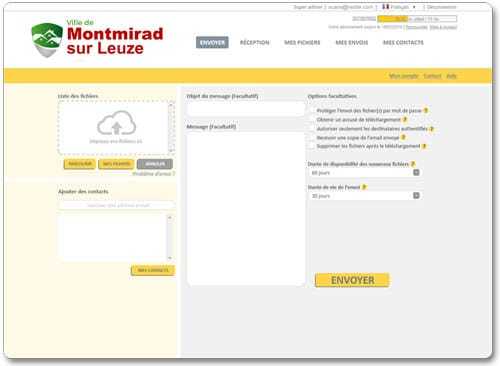Screen dimensions: 500x366
Task: Click the large yellow ENVOYER button
Action: coord(352,280)
